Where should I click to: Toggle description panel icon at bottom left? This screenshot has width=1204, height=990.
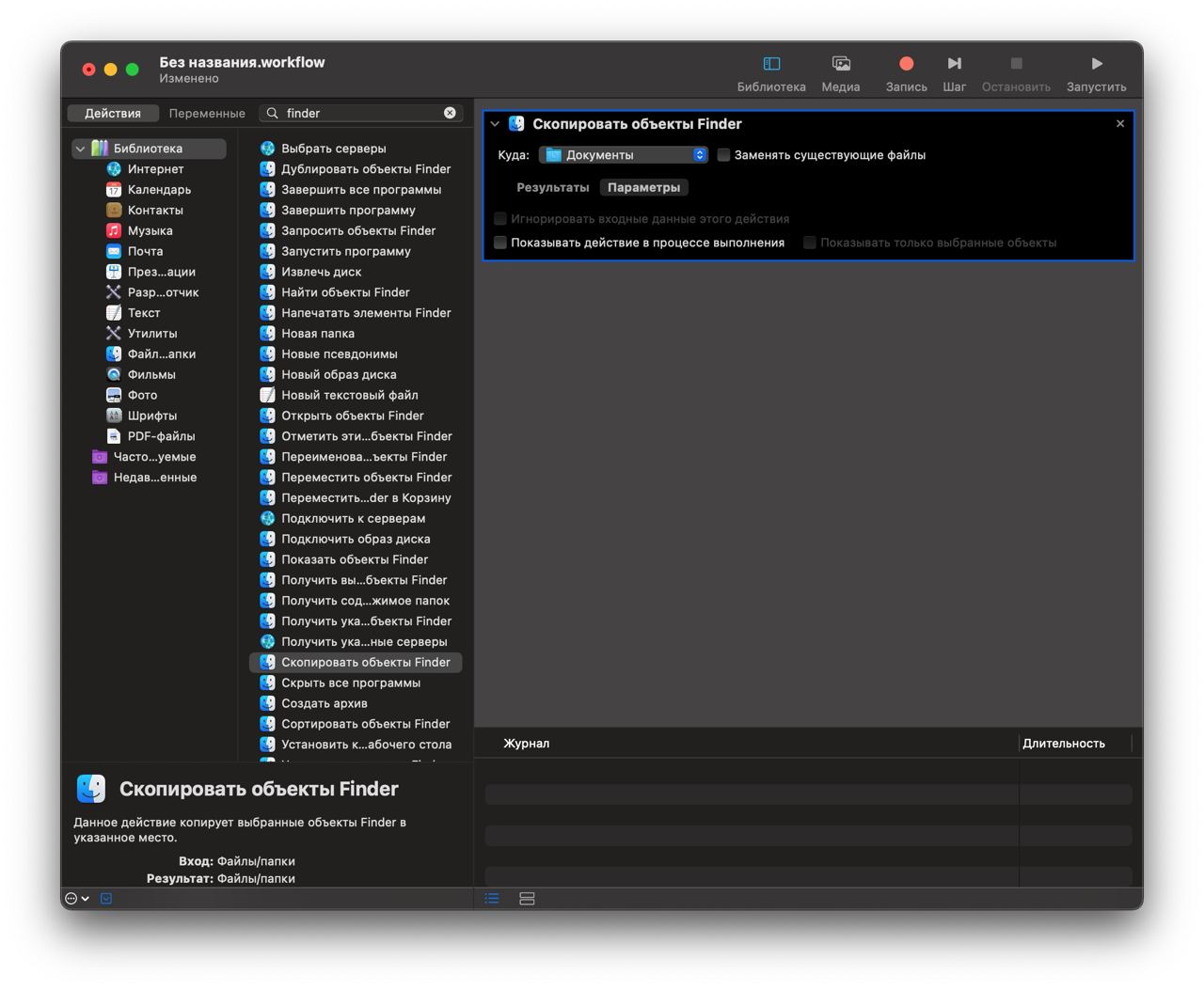tap(106, 899)
